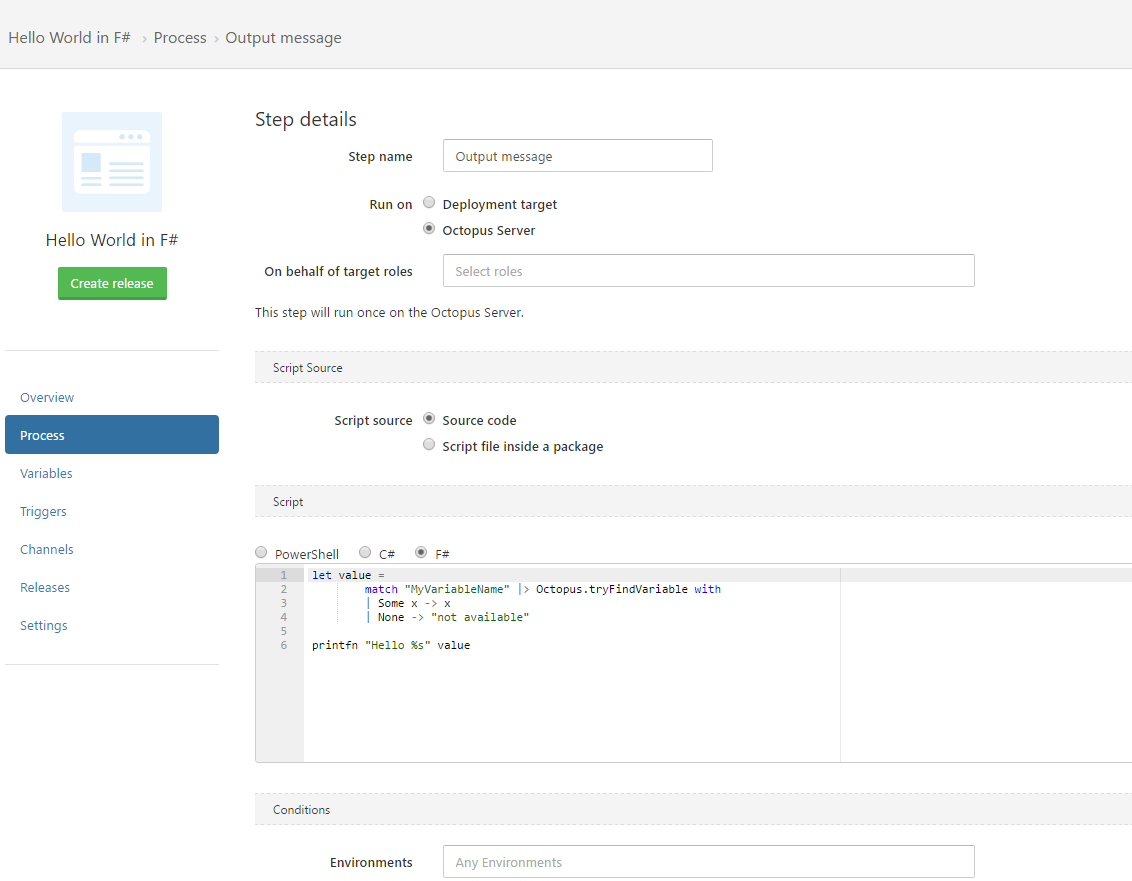1132x881 pixels.
Task: Open the Select roles dropdown field
Action: pos(708,271)
